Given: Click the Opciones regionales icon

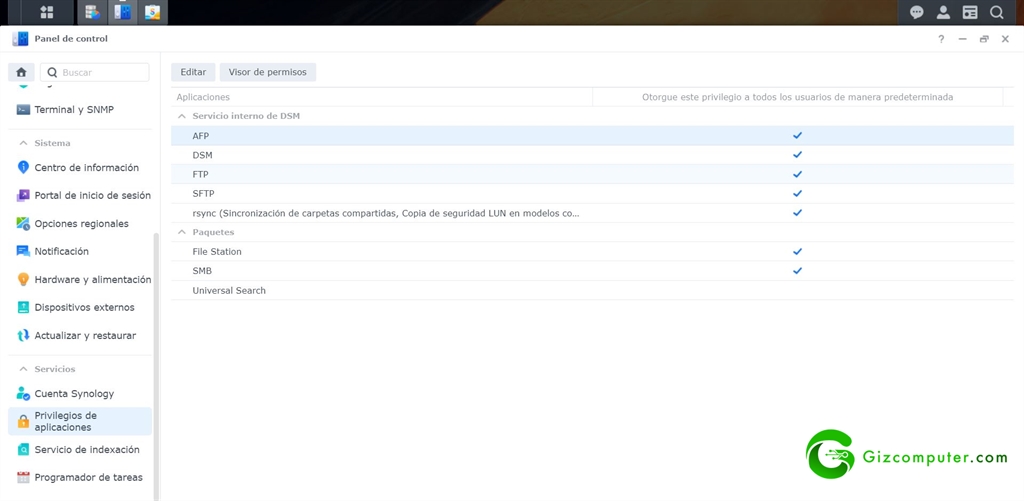Looking at the screenshot, I should (x=24, y=223).
